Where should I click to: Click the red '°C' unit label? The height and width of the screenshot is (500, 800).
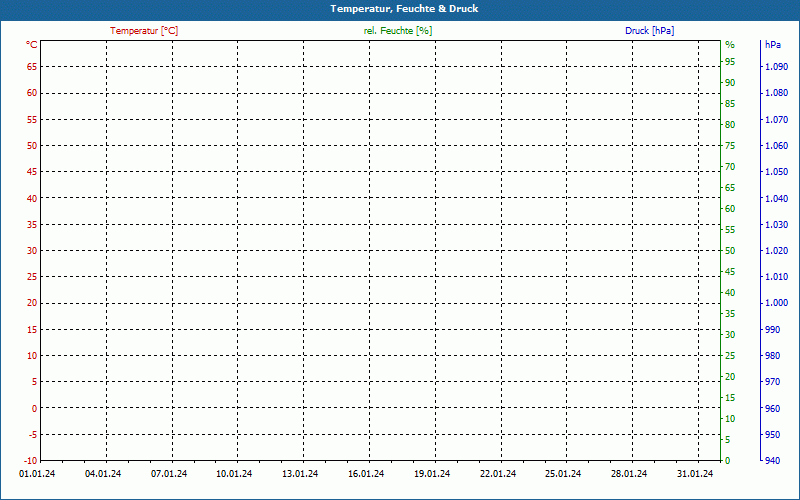click(x=32, y=45)
